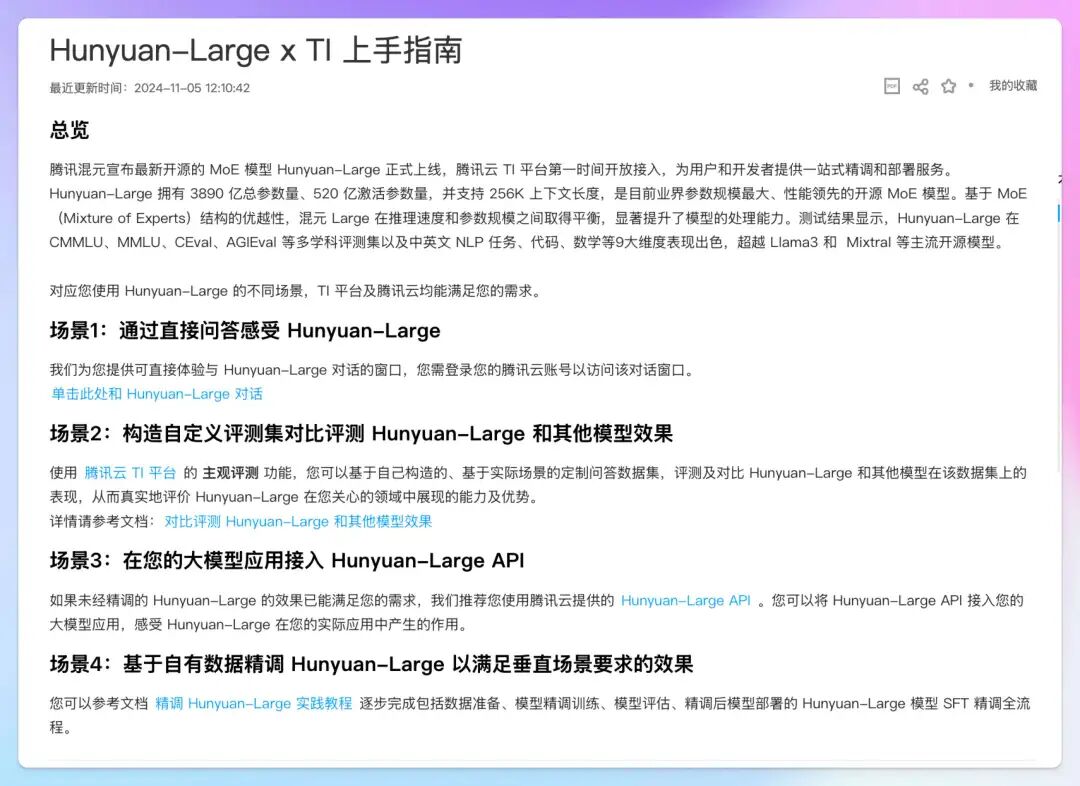
Task: Follow the Hunyuan-Large API hyperlink
Action: click(x=685, y=600)
